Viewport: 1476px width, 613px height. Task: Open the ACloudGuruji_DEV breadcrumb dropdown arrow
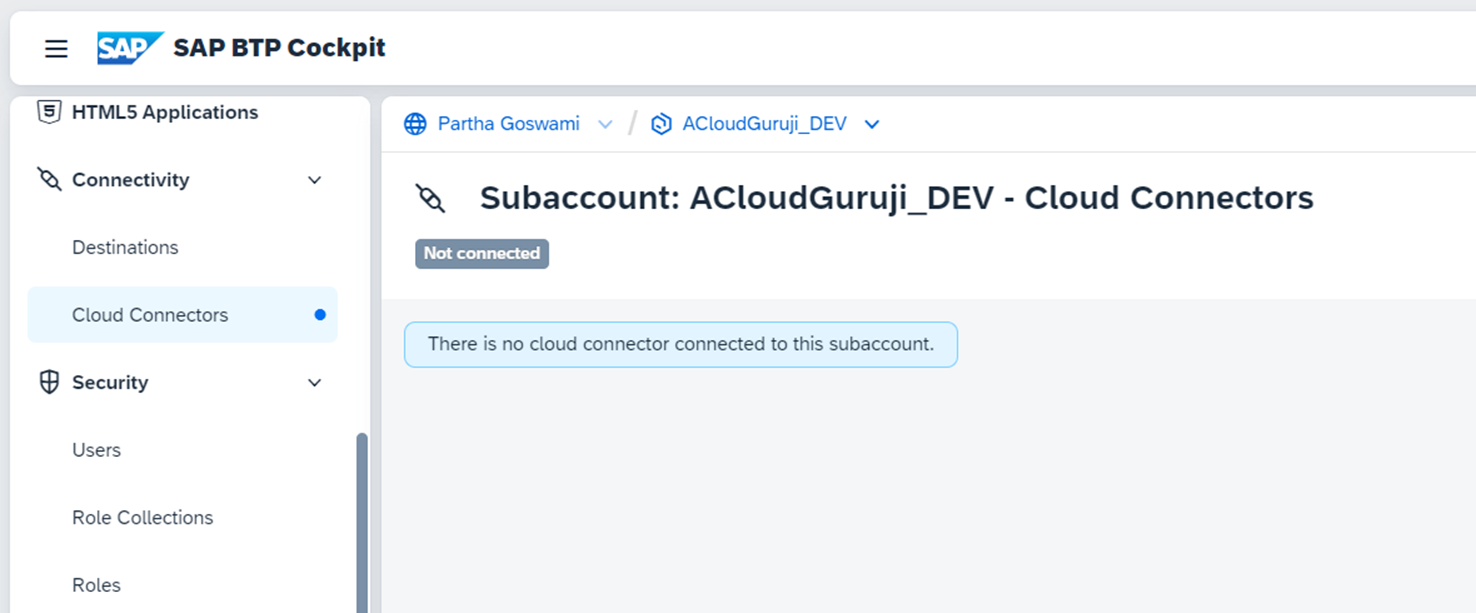coord(872,124)
